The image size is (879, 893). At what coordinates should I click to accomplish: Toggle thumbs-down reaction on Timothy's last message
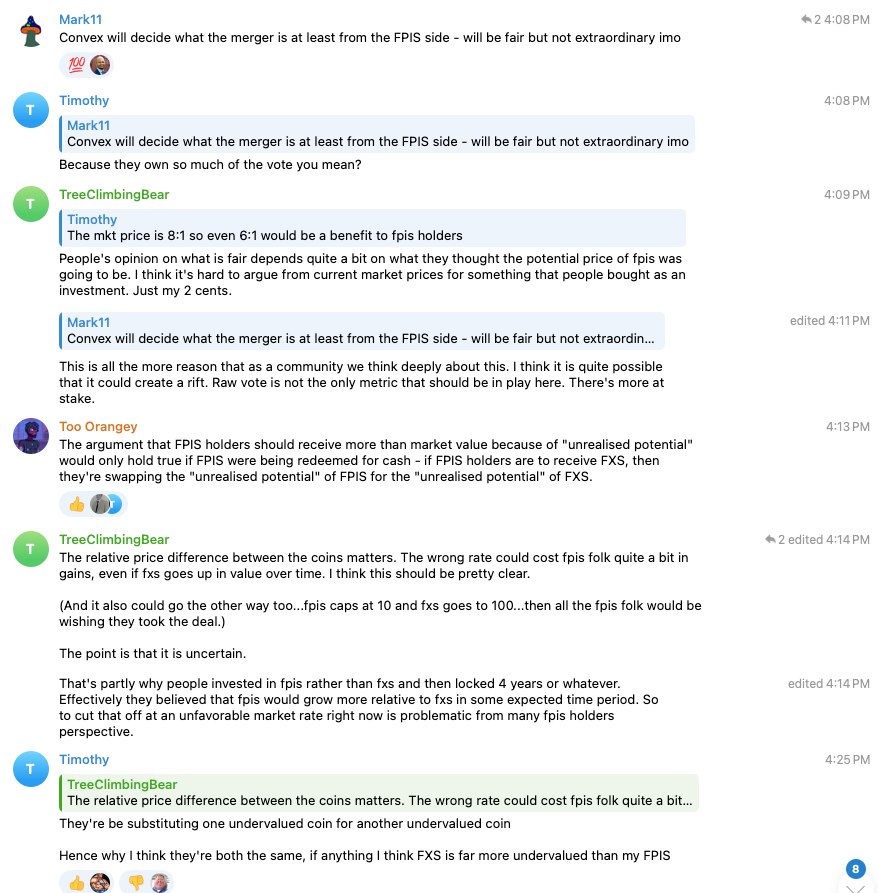point(147,883)
